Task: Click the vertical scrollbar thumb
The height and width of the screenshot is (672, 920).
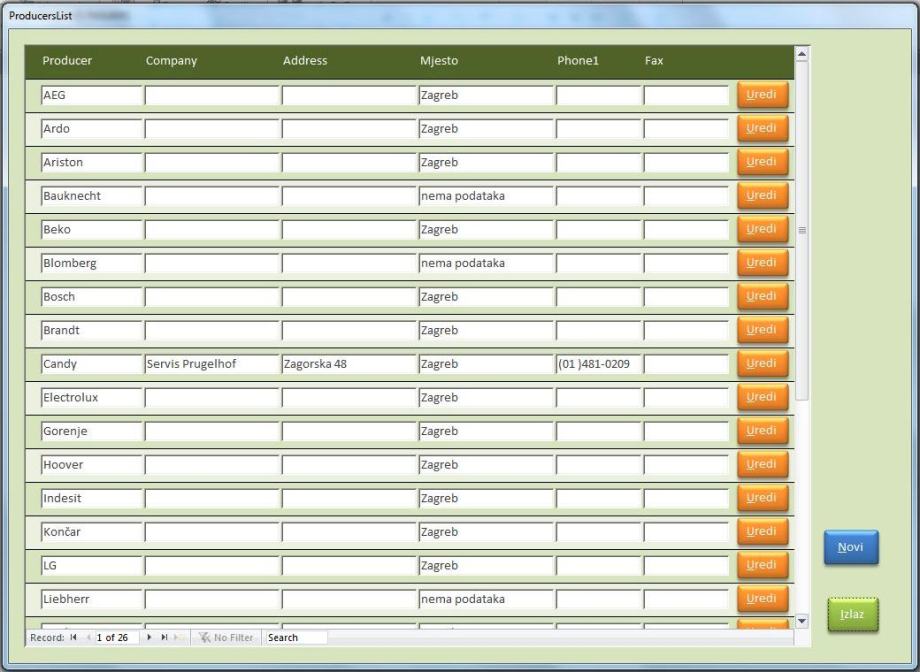Action: coord(802,230)
